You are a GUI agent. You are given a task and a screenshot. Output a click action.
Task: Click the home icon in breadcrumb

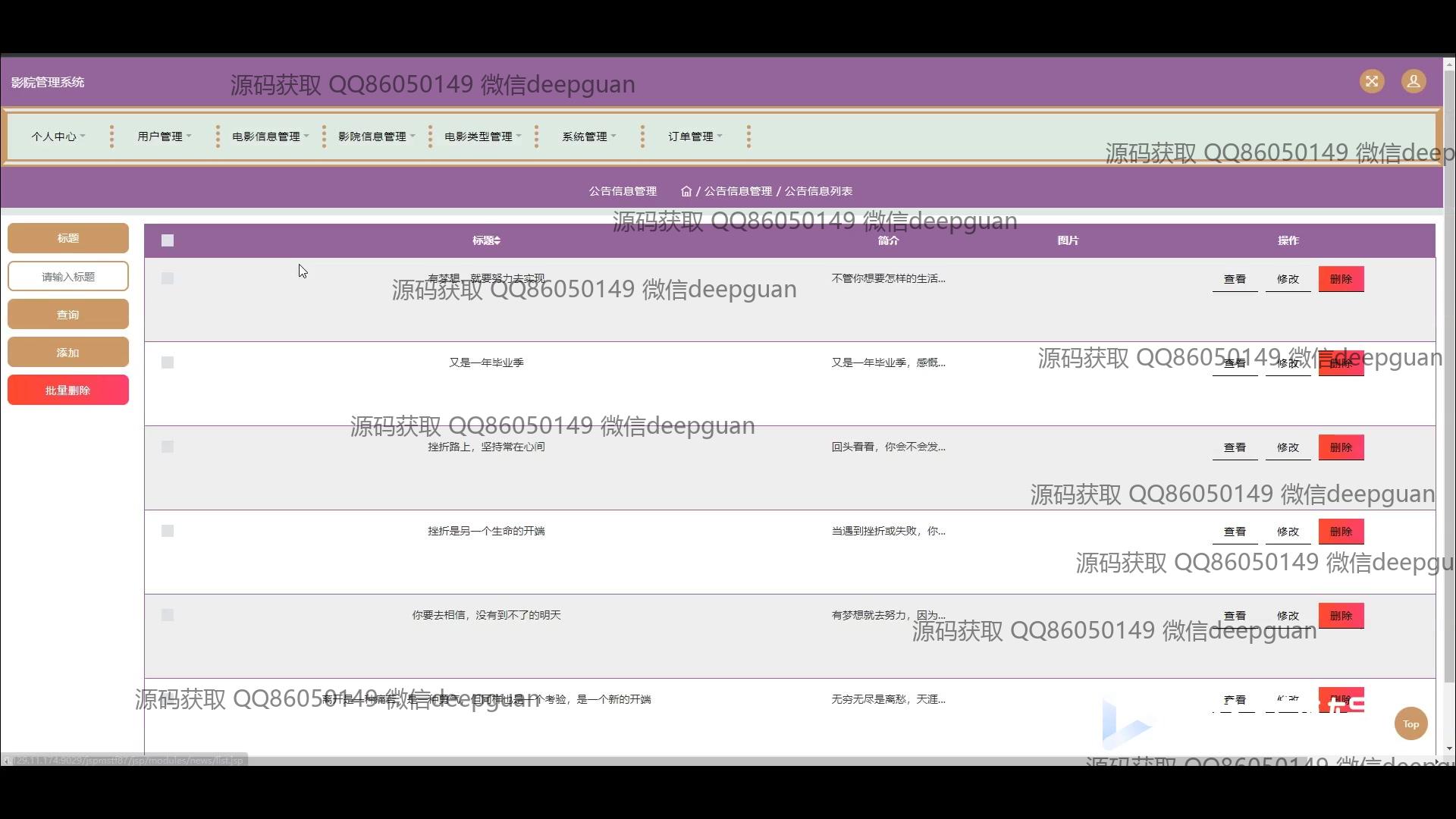(x=686, y=191)
